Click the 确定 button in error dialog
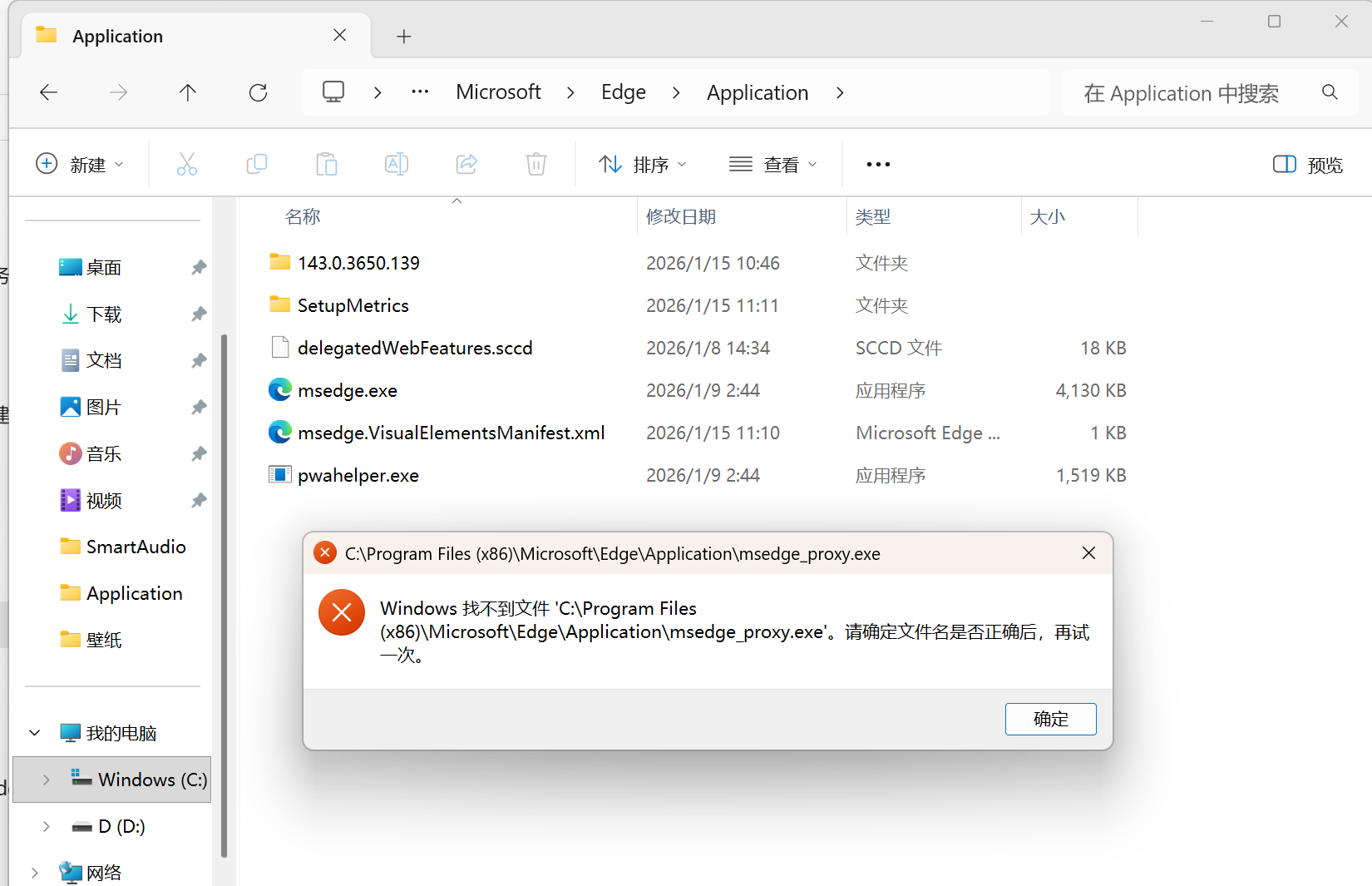The width and height of the screenshot is (1372, 886). coord(1050,719)
